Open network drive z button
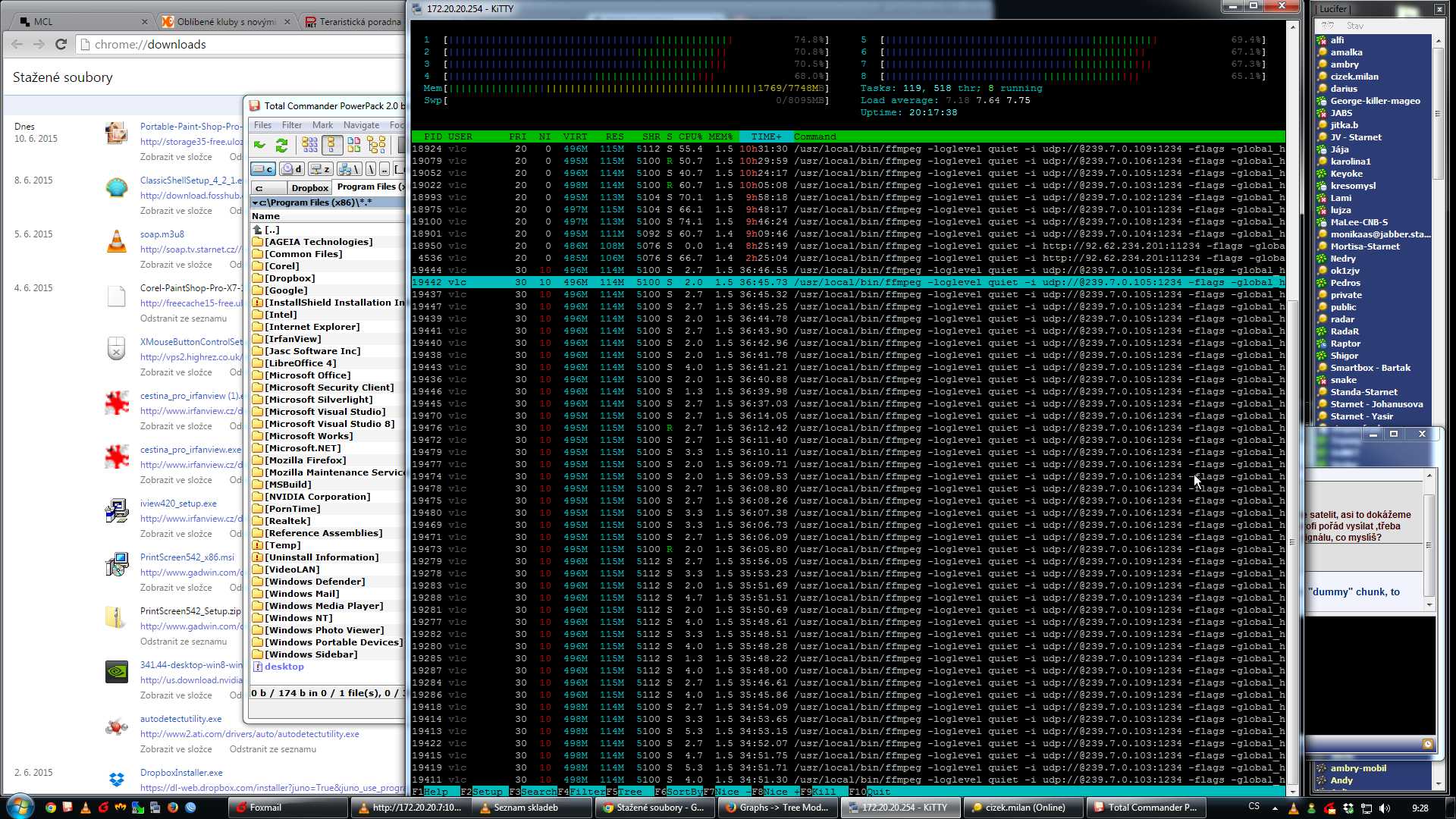 tap(320, 169)
